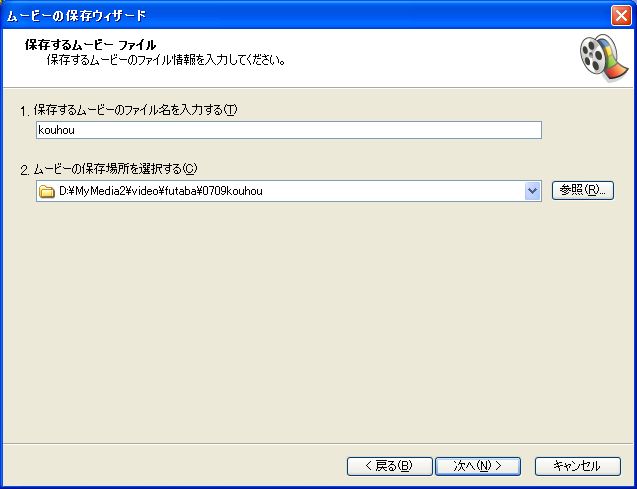Click the 参照(R)... browse button
The image size is (637, 489).
click(x=583, y=190)
